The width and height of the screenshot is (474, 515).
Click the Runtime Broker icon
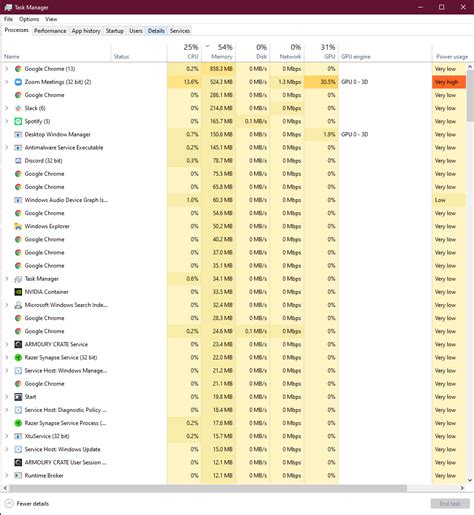(x=18, y=476)
